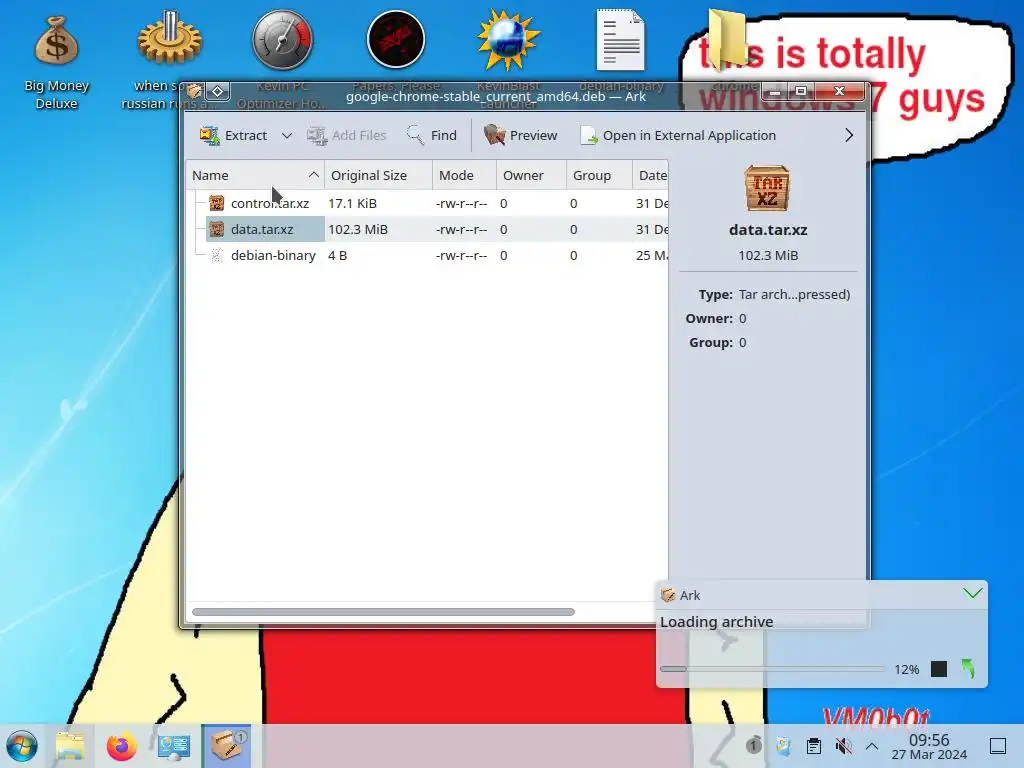The width and height of the screenshot is (1024, 768).
Task: Click the Type value in info panel
Action: (794, 295)
